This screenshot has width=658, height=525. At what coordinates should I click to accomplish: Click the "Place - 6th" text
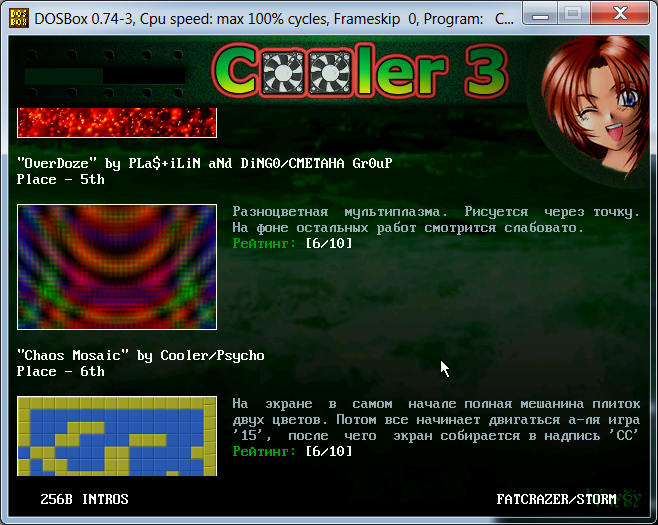click(60, 371)
